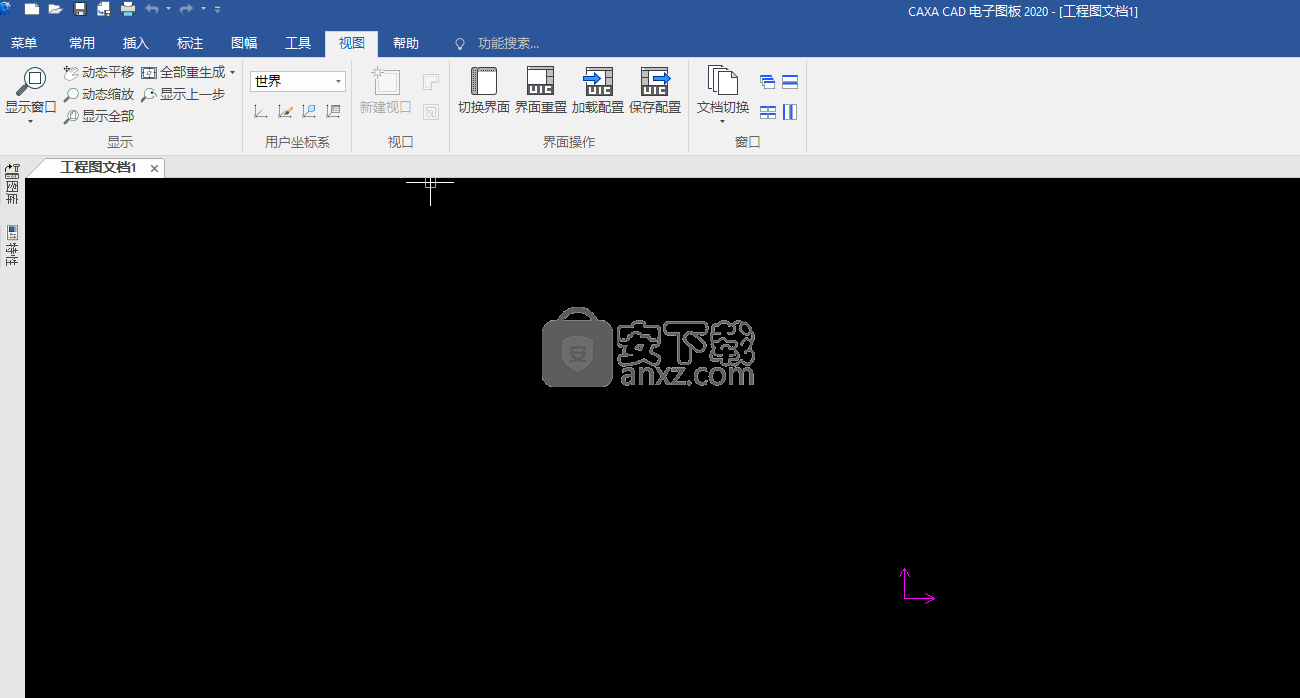Cascade windows with the cascade icon
Screen dimensions: 1300x698
pyautogui.click(x=767, y=82)
